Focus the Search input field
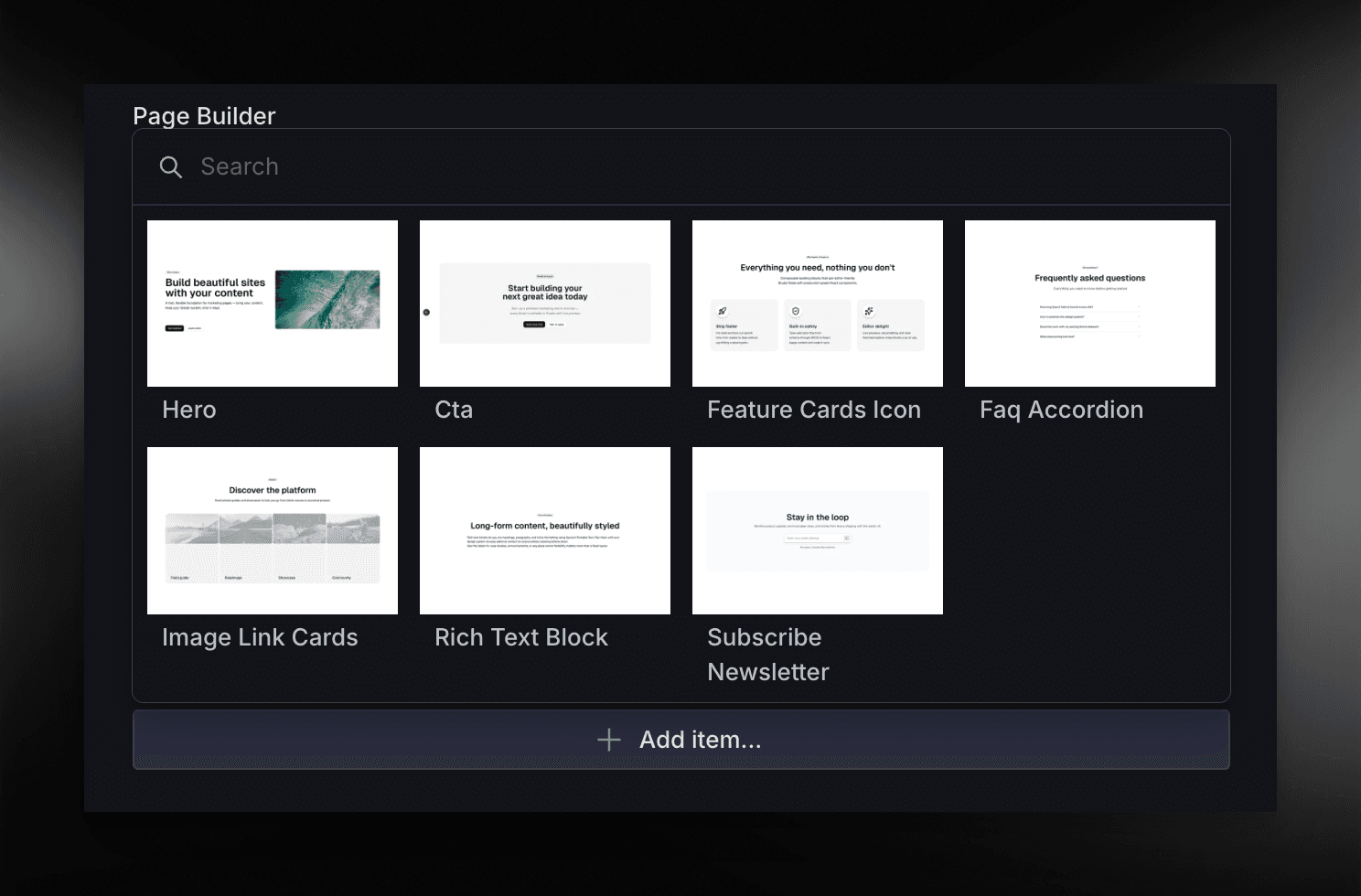The image size is (1361, 896). 681,166
